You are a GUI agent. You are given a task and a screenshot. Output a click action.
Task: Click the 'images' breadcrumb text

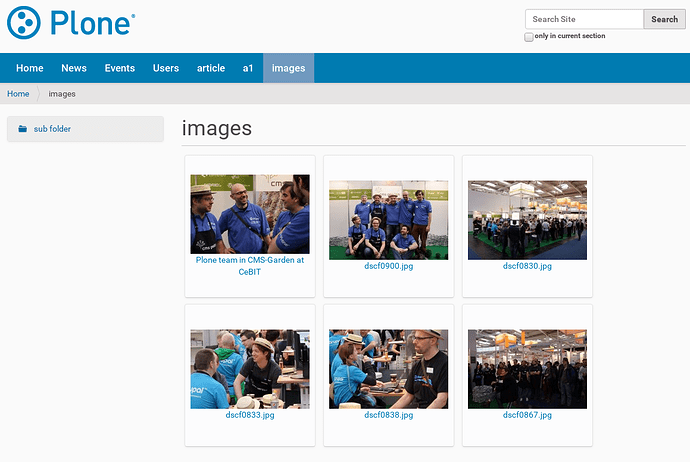[62, 94]
